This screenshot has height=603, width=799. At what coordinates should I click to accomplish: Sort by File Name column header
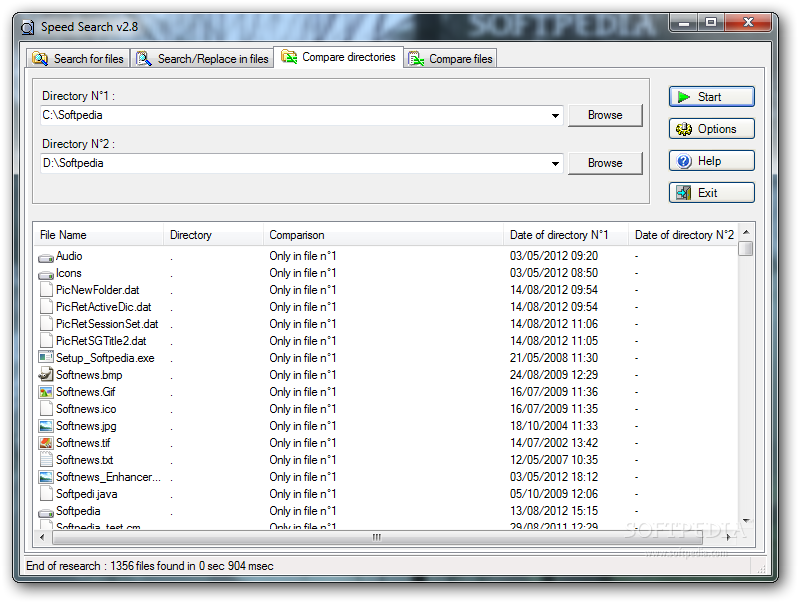click(x=100, y=235)
